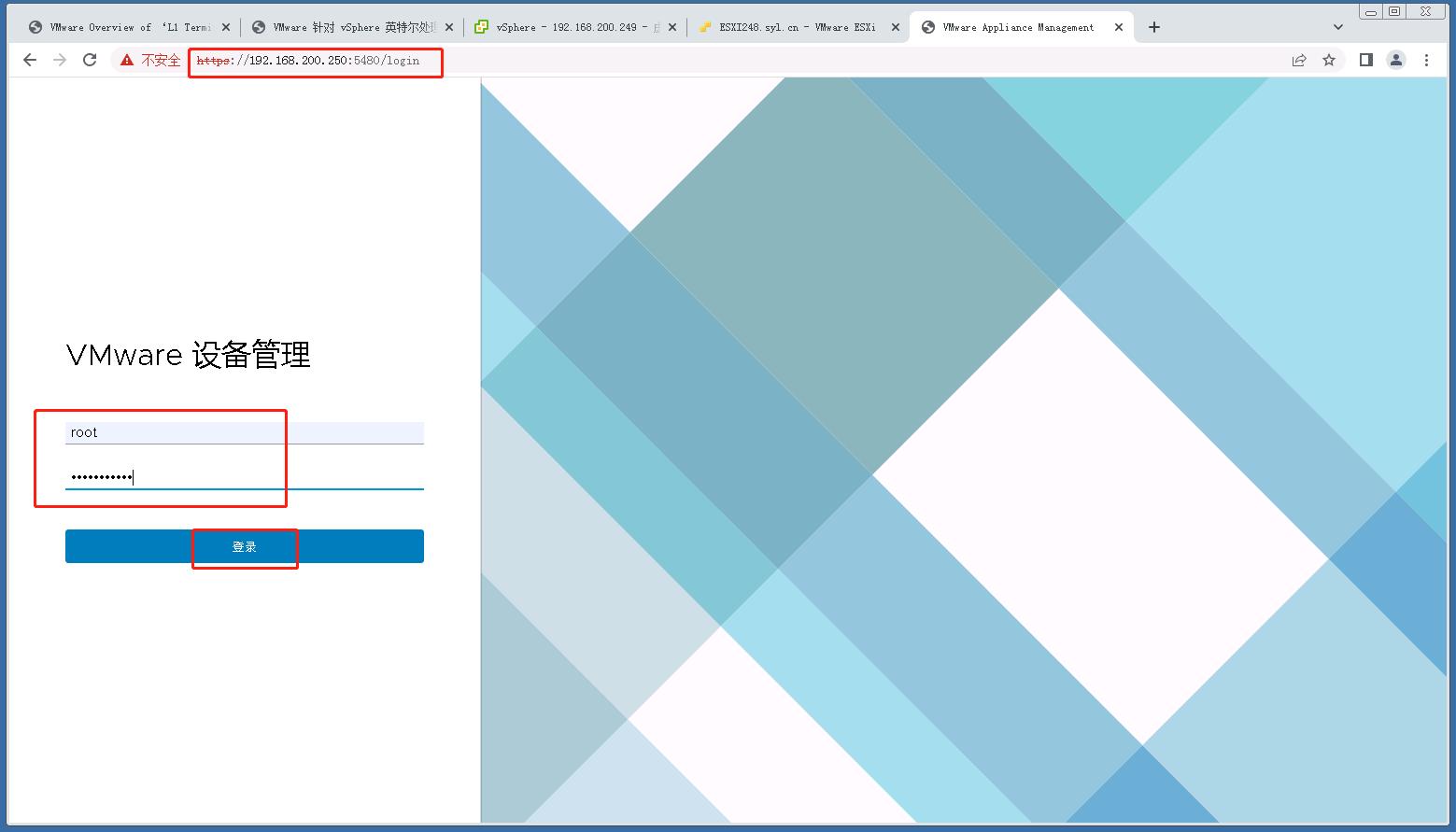Close the VMware vSphere Intel tab
Screen dimensions: 1456x832
(448, 27)
